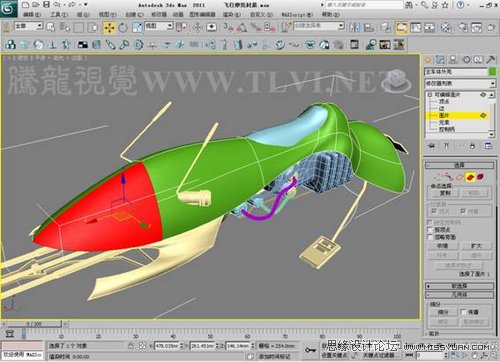
Task: Click the Pin Stack icon below the stack
Action: 432,146
